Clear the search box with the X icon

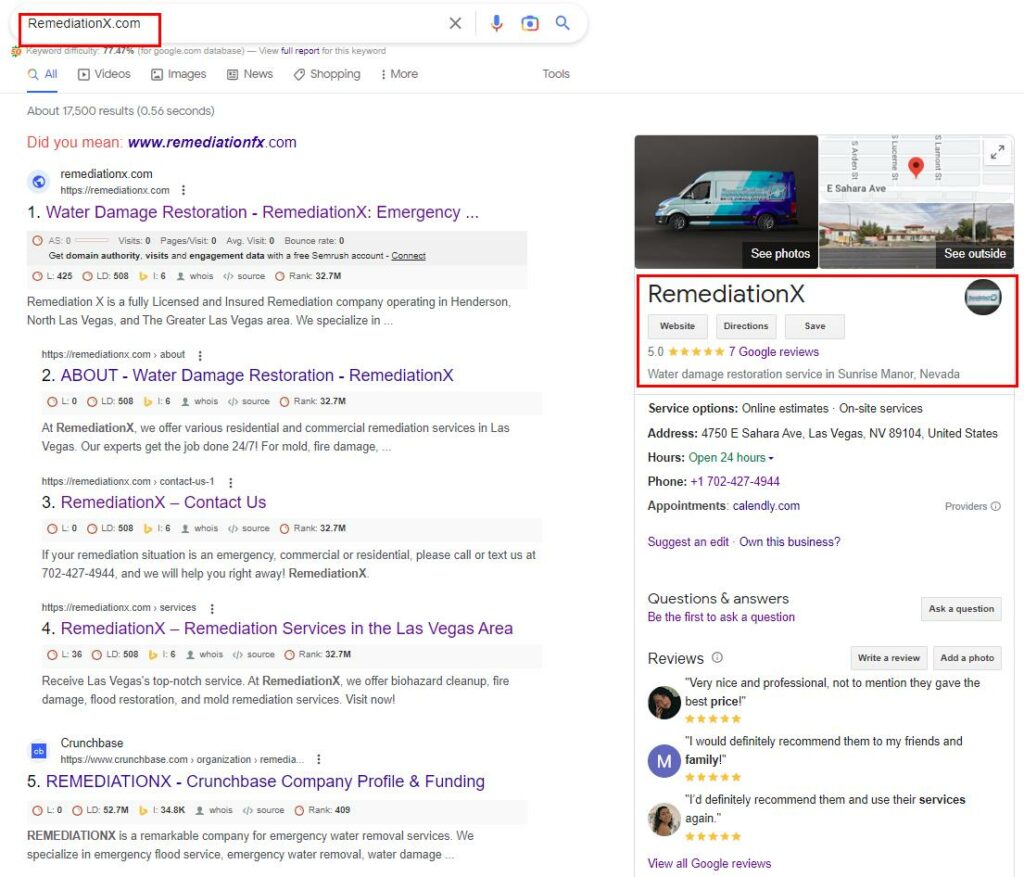point(455,24)
